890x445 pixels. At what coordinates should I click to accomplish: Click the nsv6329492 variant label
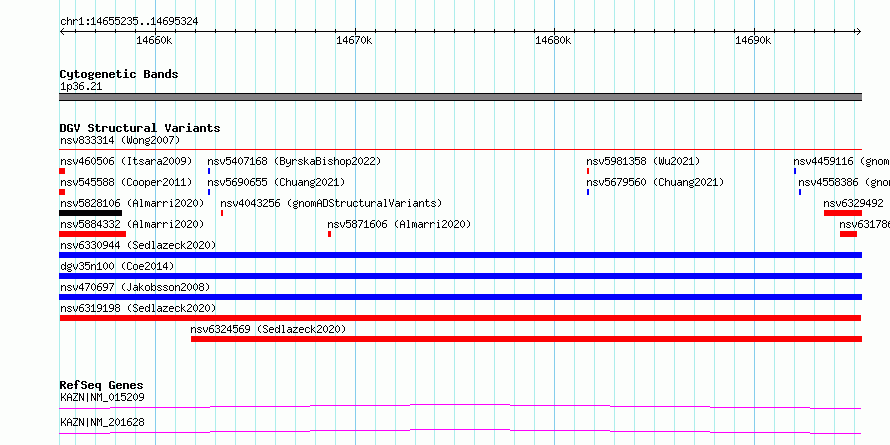853,203
